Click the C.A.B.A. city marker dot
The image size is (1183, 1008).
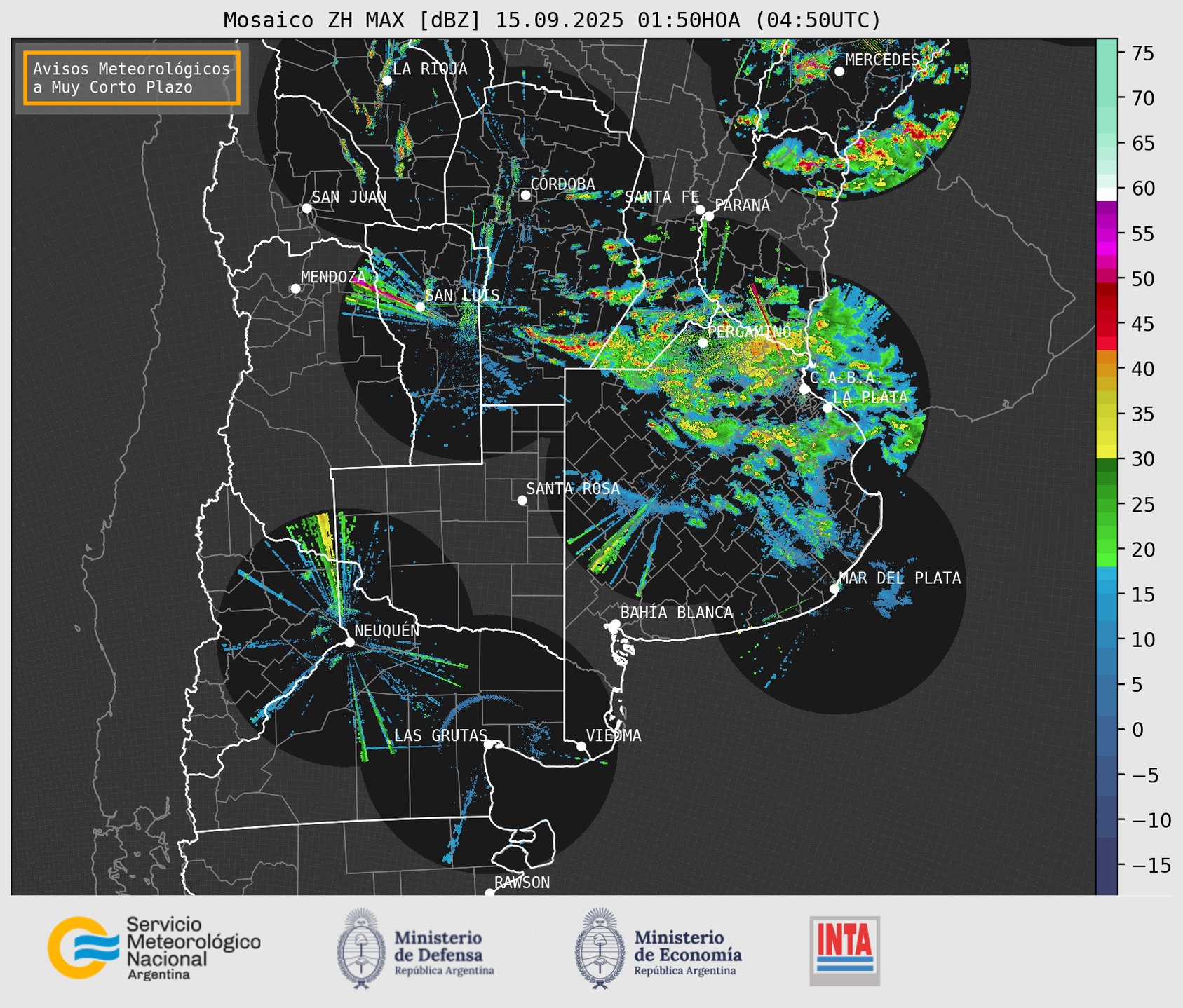coord(804,388)
